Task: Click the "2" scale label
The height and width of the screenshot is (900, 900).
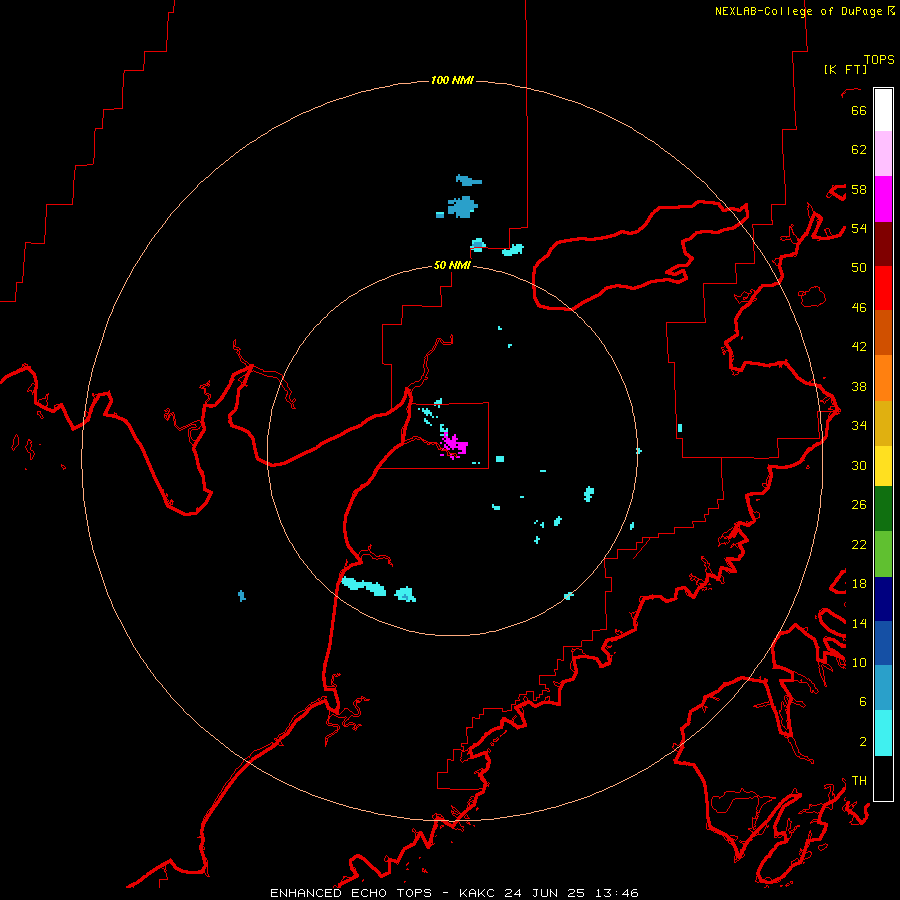Action: pos(863,742)
